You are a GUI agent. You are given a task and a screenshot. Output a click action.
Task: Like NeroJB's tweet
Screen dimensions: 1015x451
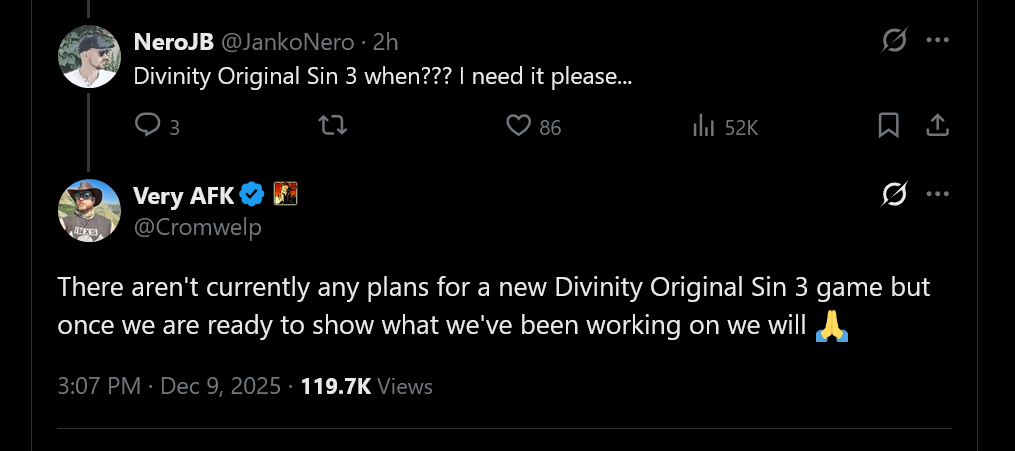(517, 126)
